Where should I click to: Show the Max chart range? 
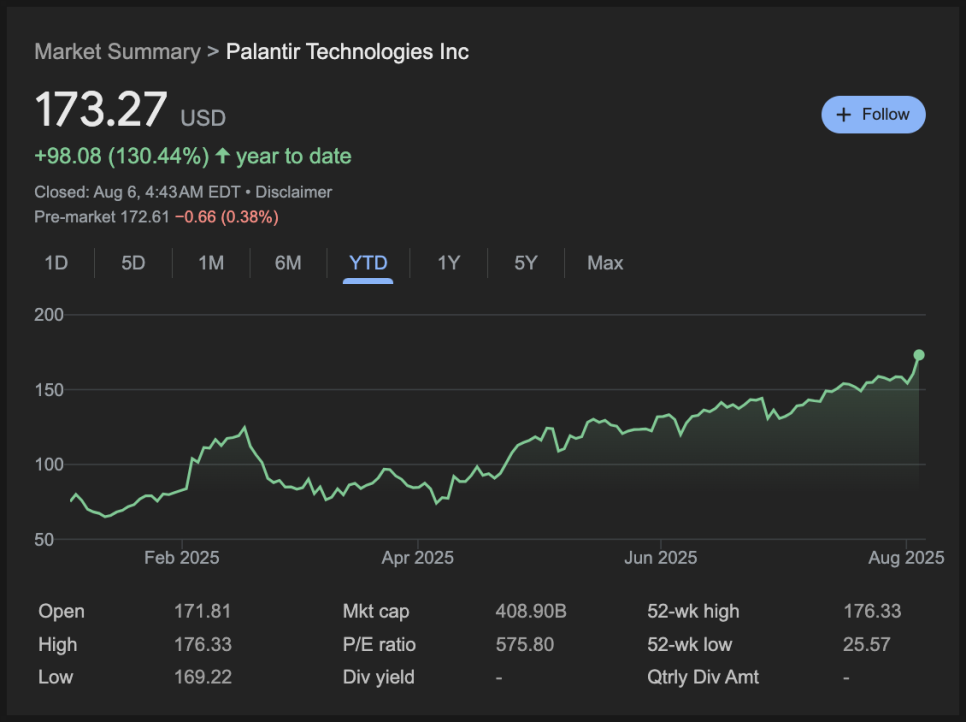[x=605, y=263]
